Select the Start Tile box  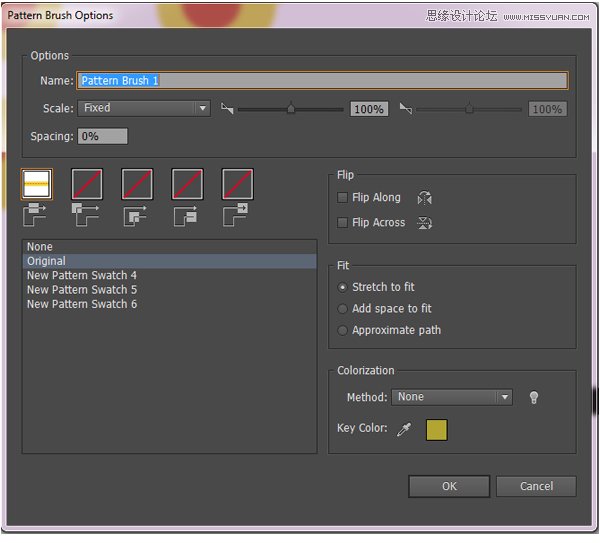point(187,184)
